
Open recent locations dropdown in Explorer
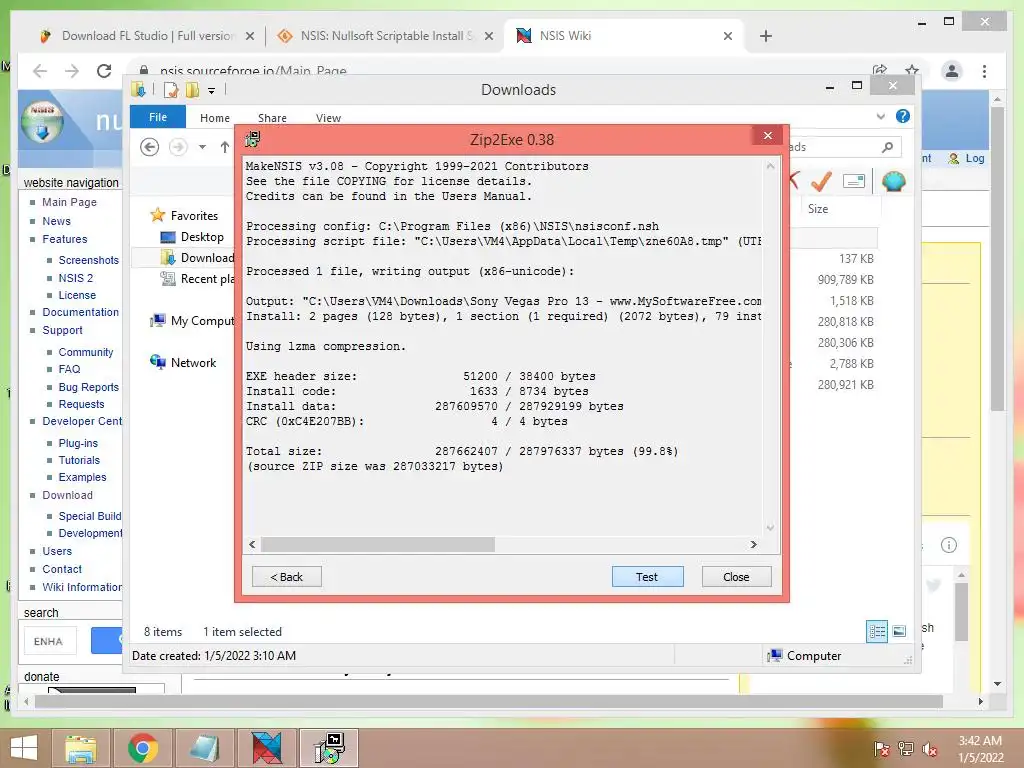point(202,147)
